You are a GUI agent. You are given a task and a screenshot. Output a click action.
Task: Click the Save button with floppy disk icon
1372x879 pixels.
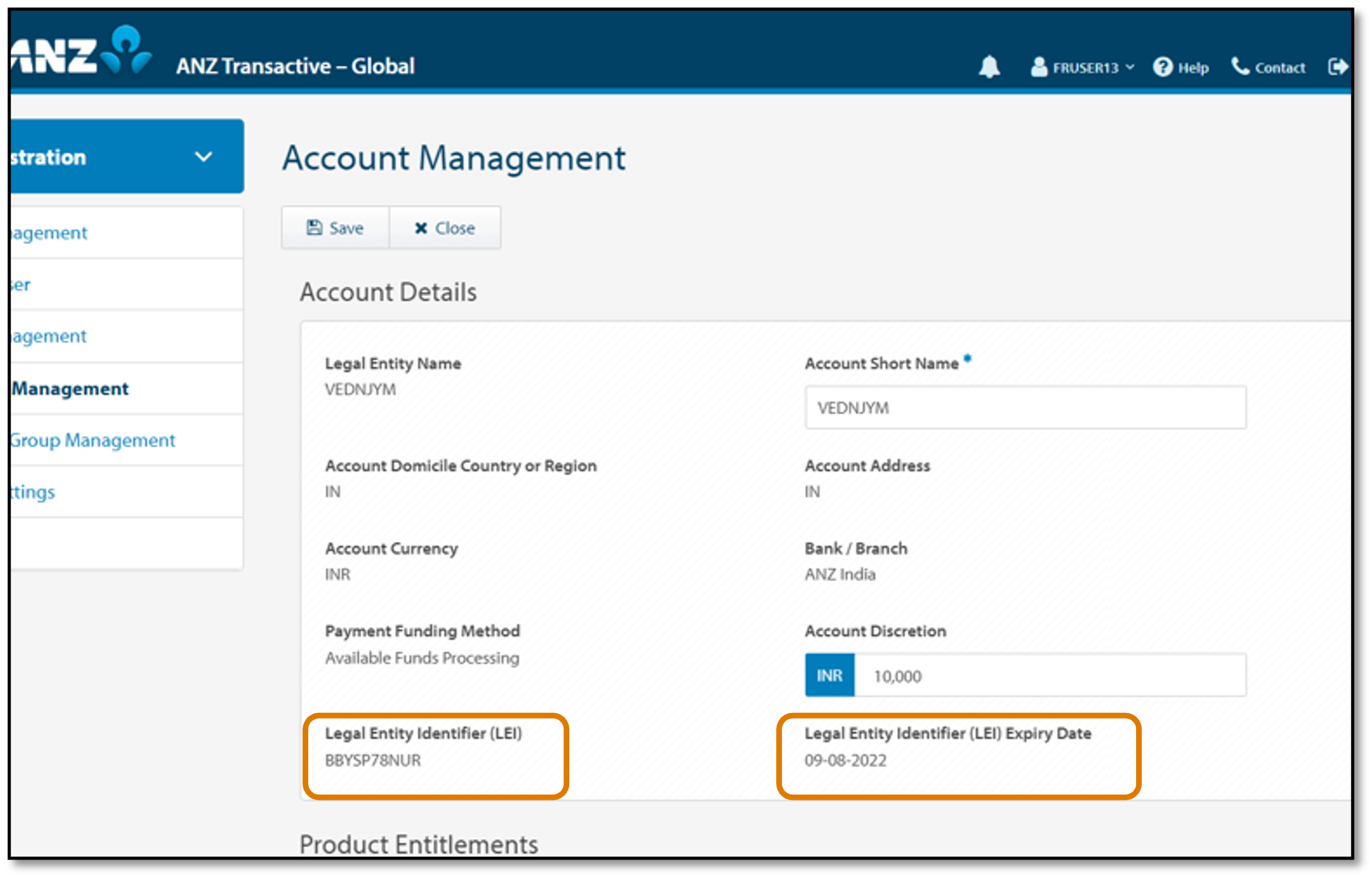[335, 228]
